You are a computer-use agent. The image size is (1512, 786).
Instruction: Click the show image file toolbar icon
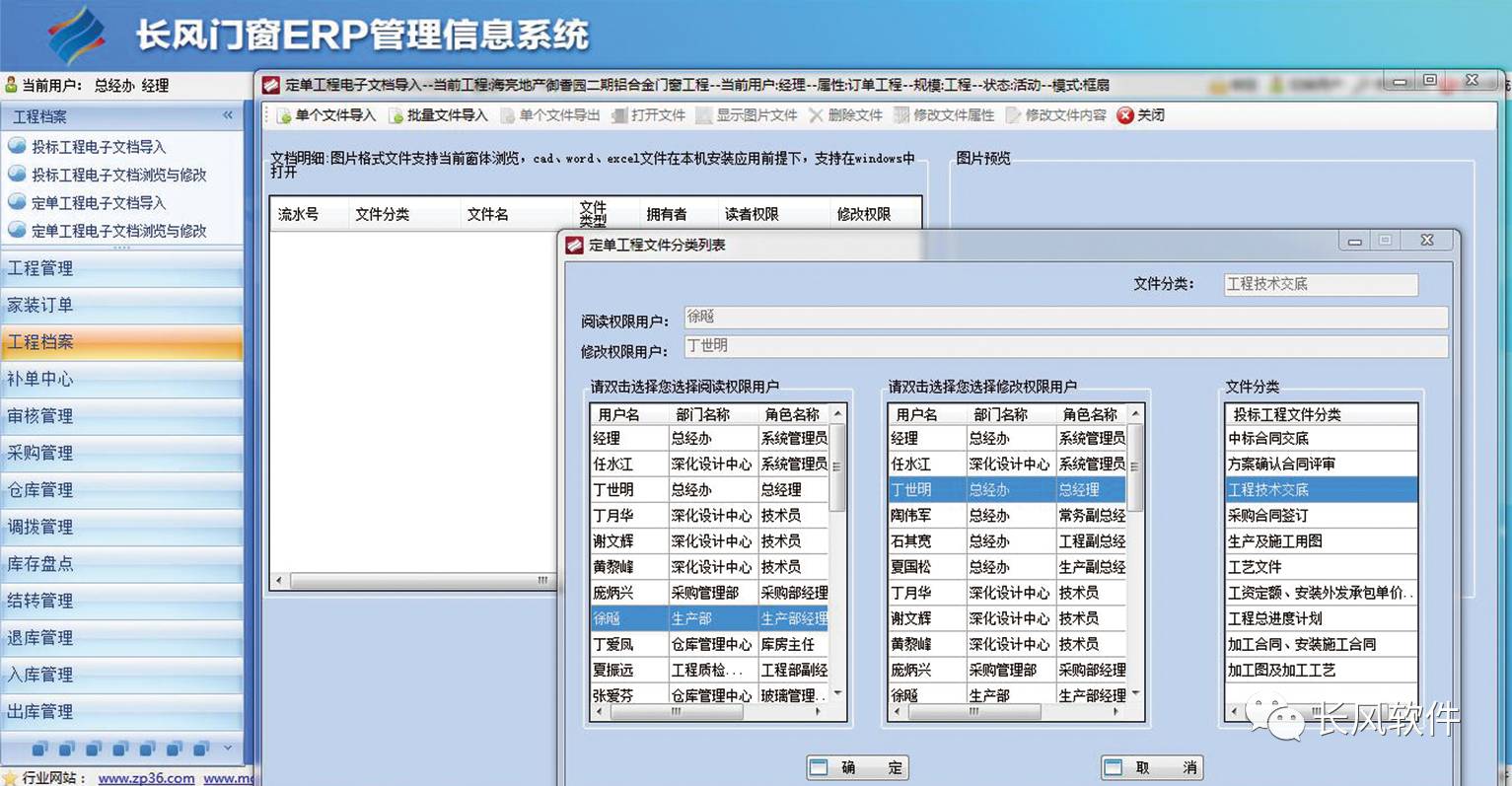[x=704, y=115]
